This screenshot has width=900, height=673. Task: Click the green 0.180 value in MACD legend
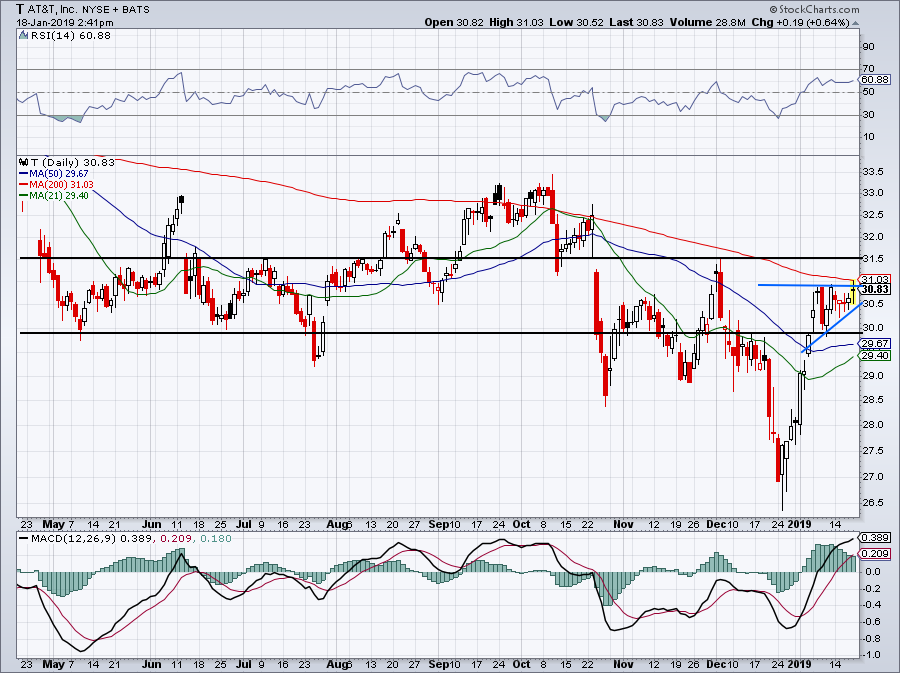click(x=217, y=539)
